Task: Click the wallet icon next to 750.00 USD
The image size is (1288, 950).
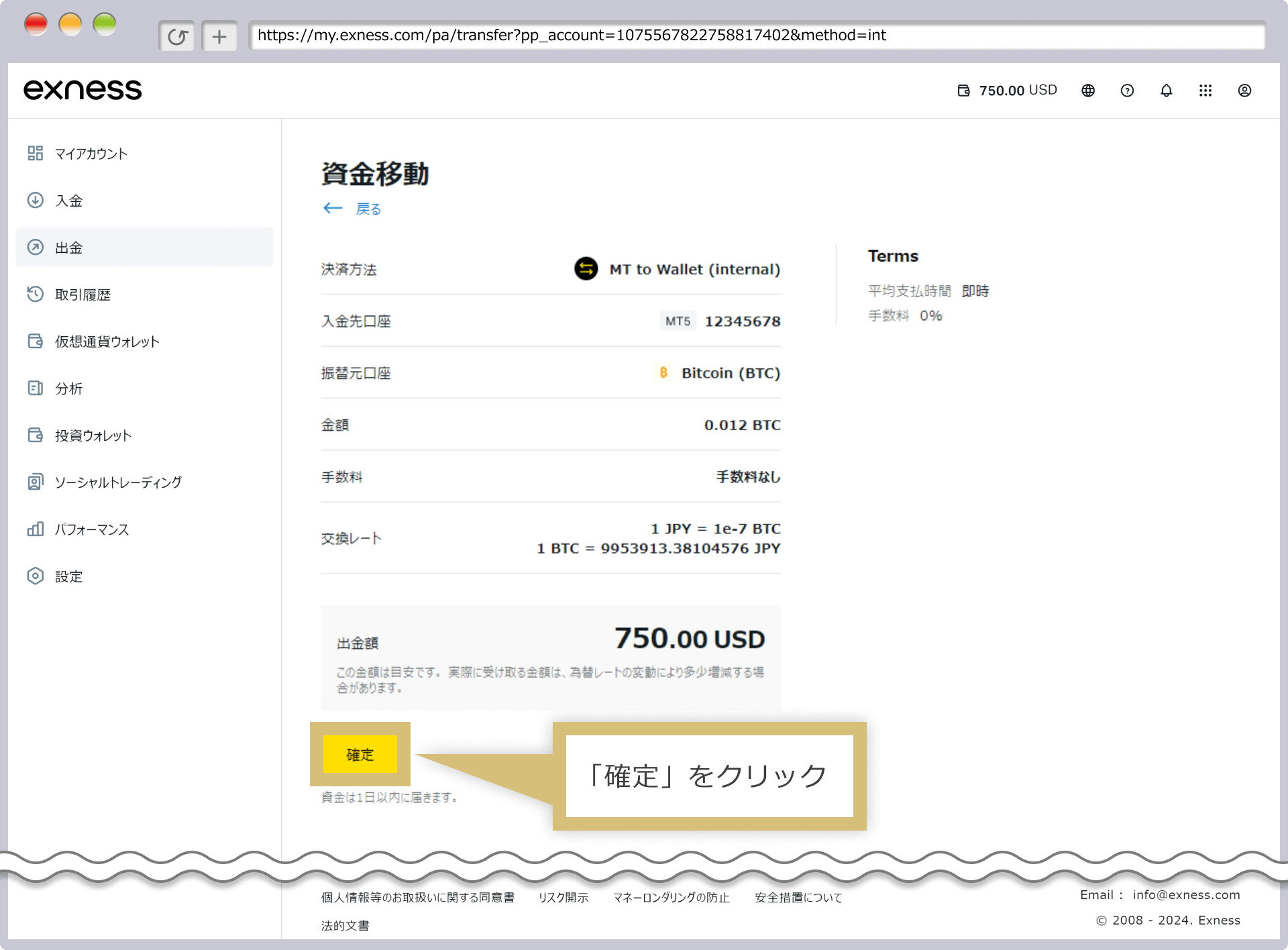Action: point(964,91)
